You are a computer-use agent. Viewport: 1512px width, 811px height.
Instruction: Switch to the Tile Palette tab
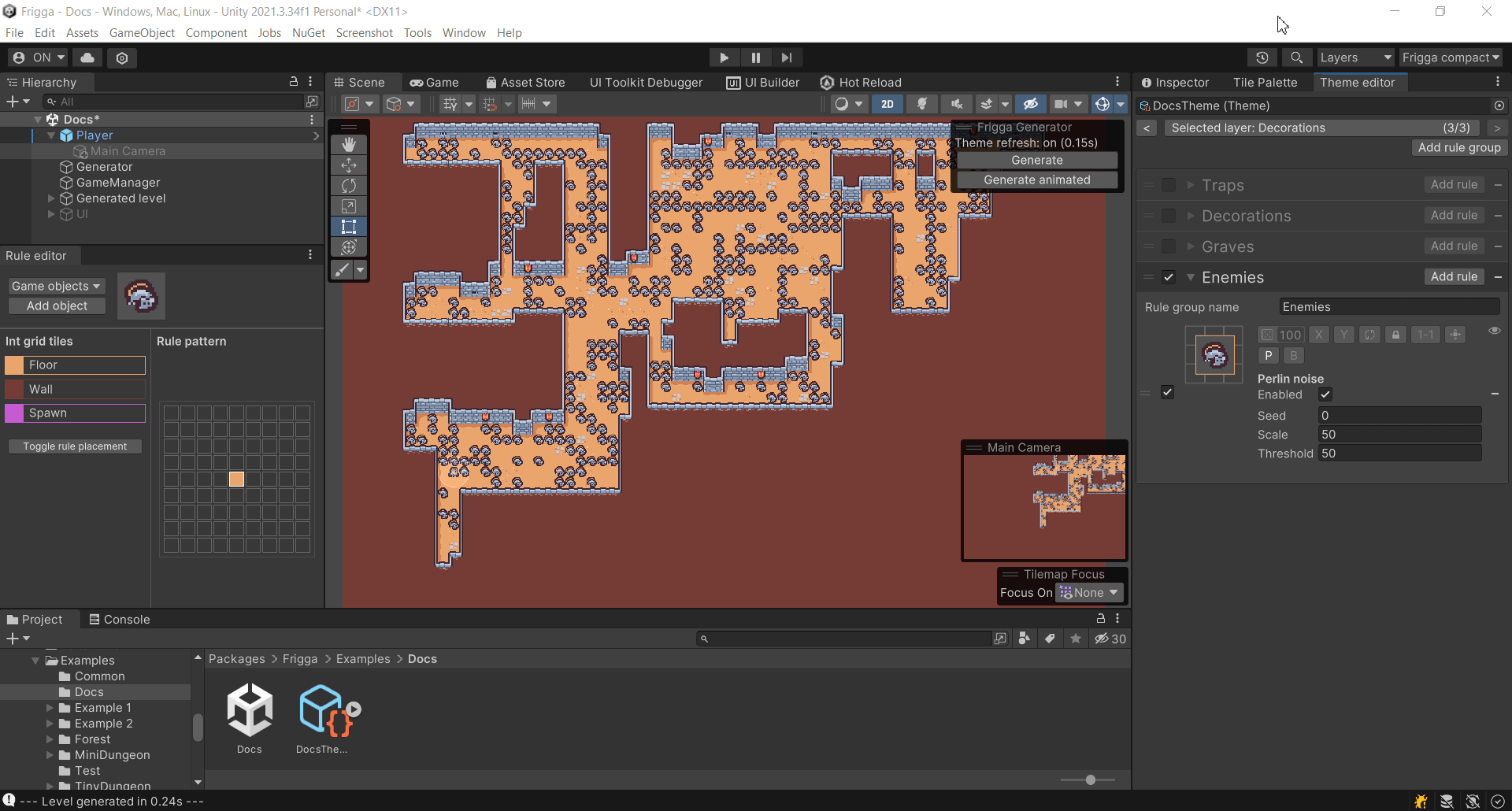[1265, 82]
